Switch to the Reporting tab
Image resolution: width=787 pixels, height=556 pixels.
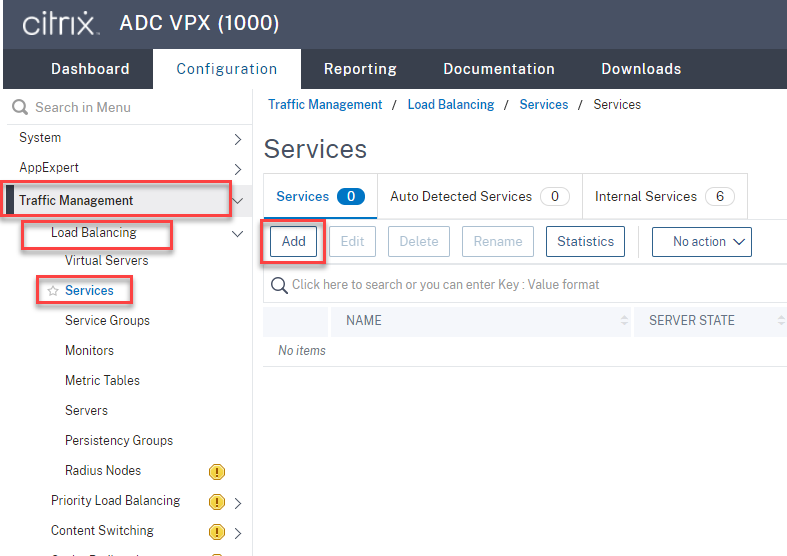pyautogui.click(x=360, y=69)
